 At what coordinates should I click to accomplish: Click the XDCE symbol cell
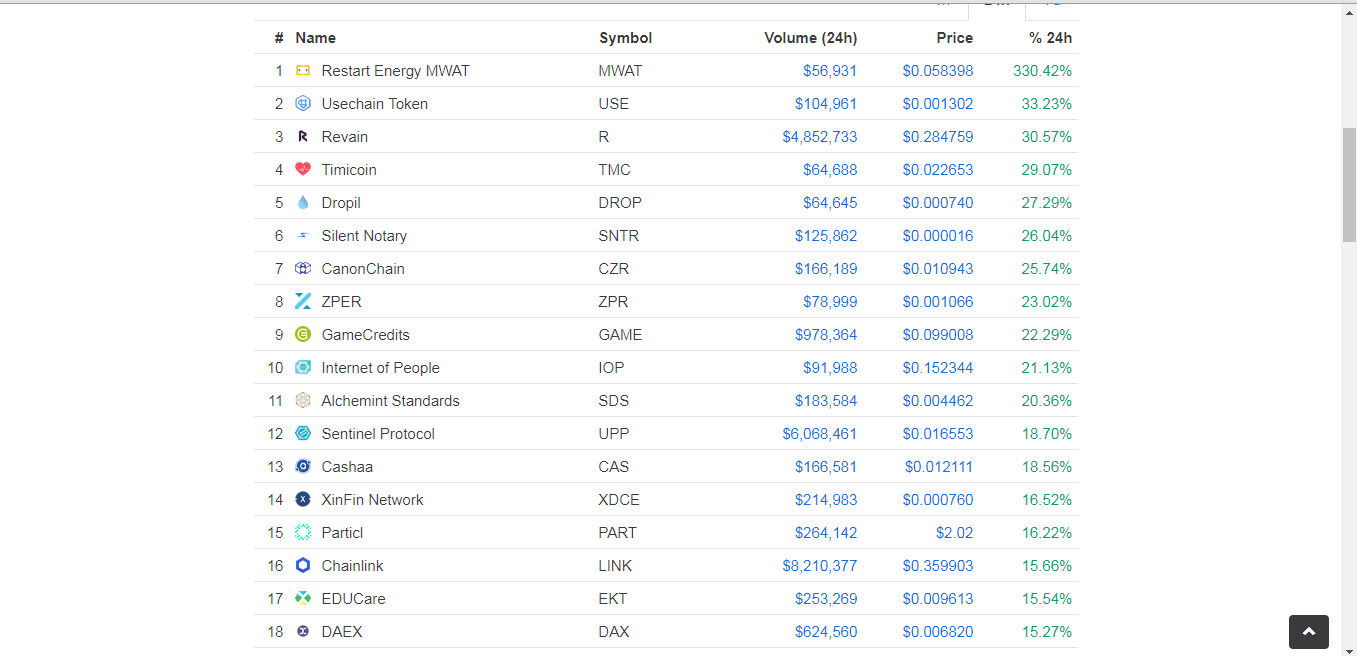(619, 500)
